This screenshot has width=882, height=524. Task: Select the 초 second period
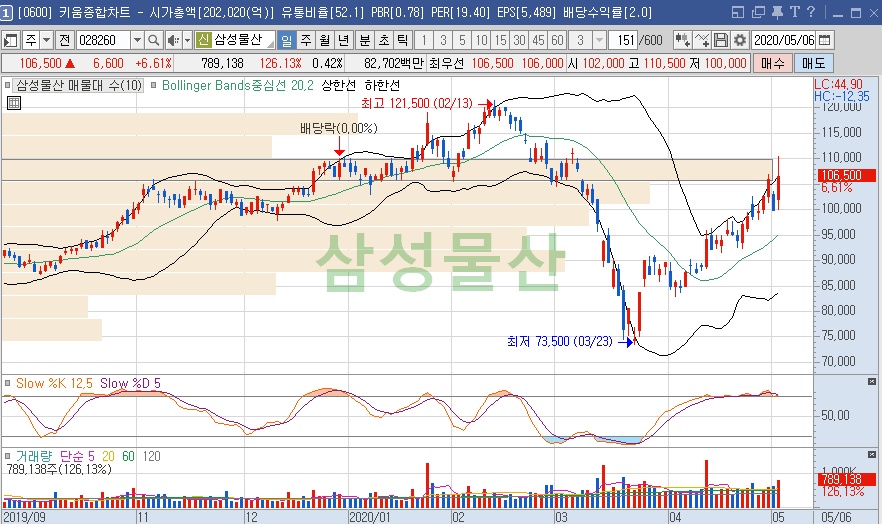pyautogui.click(x=384, y=40)
